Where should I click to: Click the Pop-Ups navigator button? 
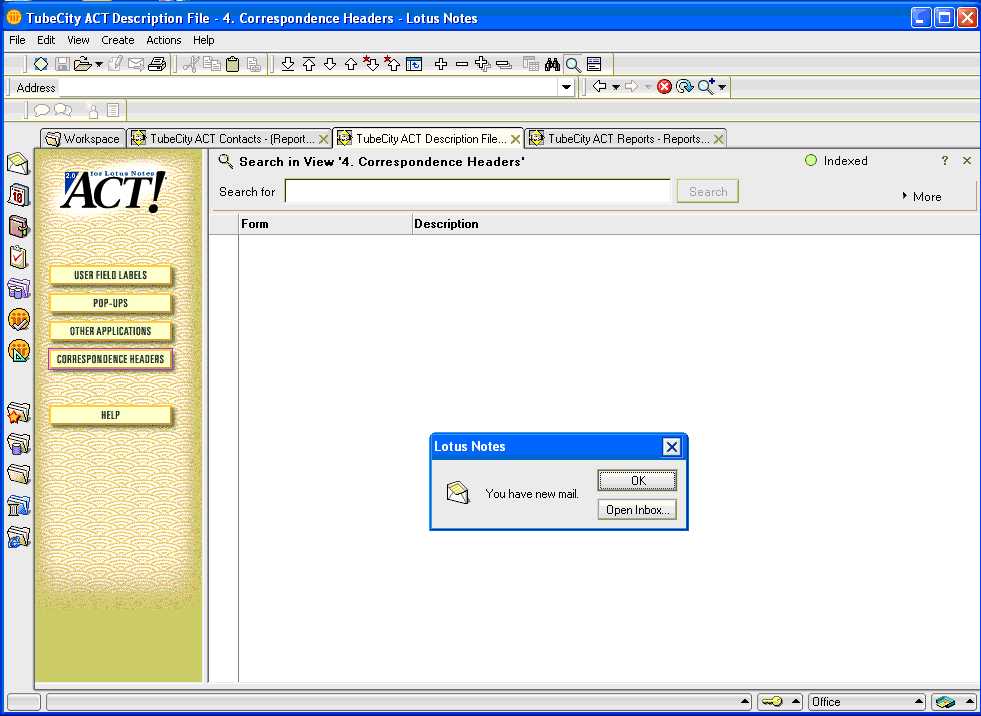click(x=110, y=303)
